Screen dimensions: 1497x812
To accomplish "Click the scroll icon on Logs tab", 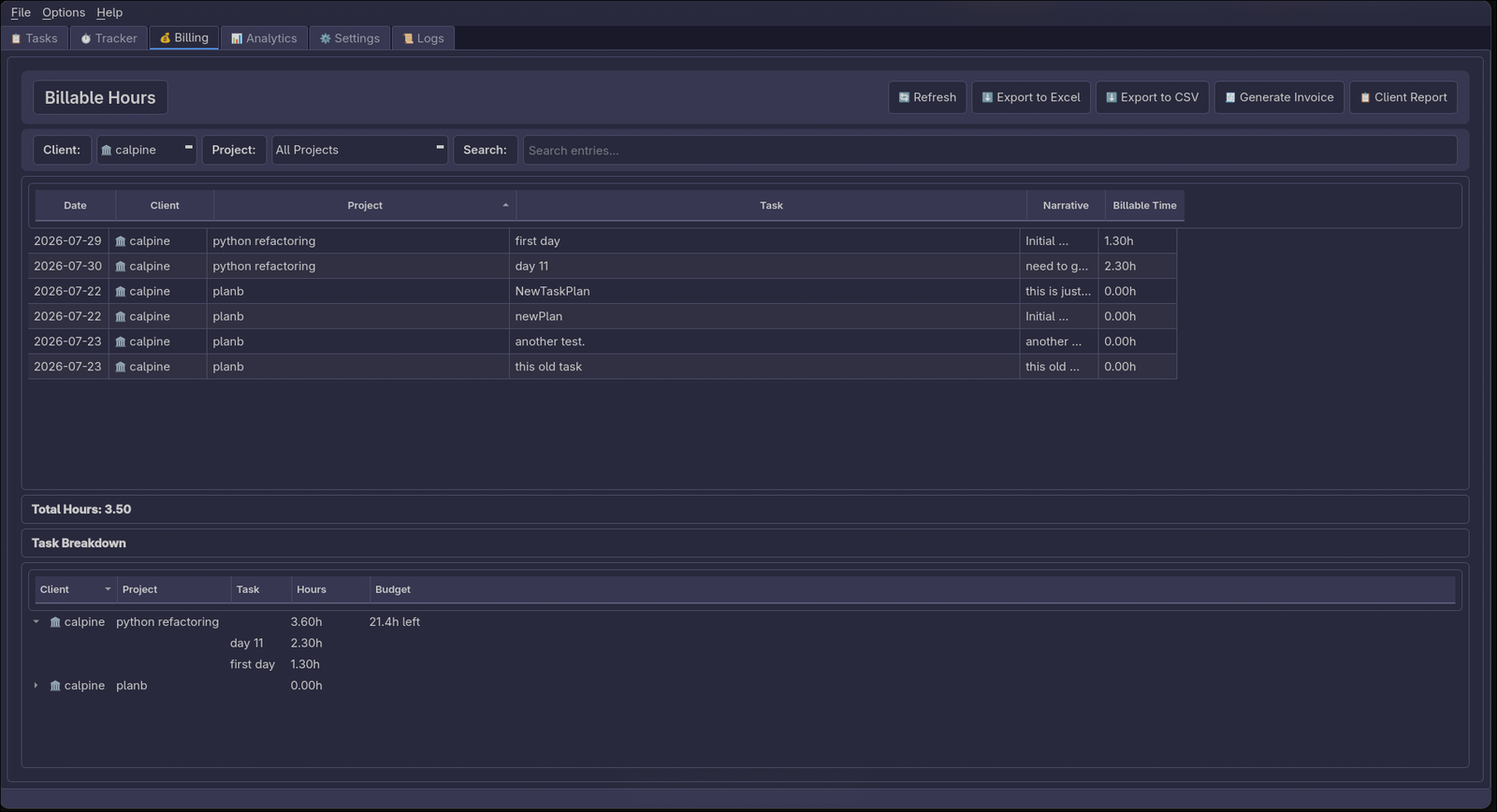I will coord(408,38).
